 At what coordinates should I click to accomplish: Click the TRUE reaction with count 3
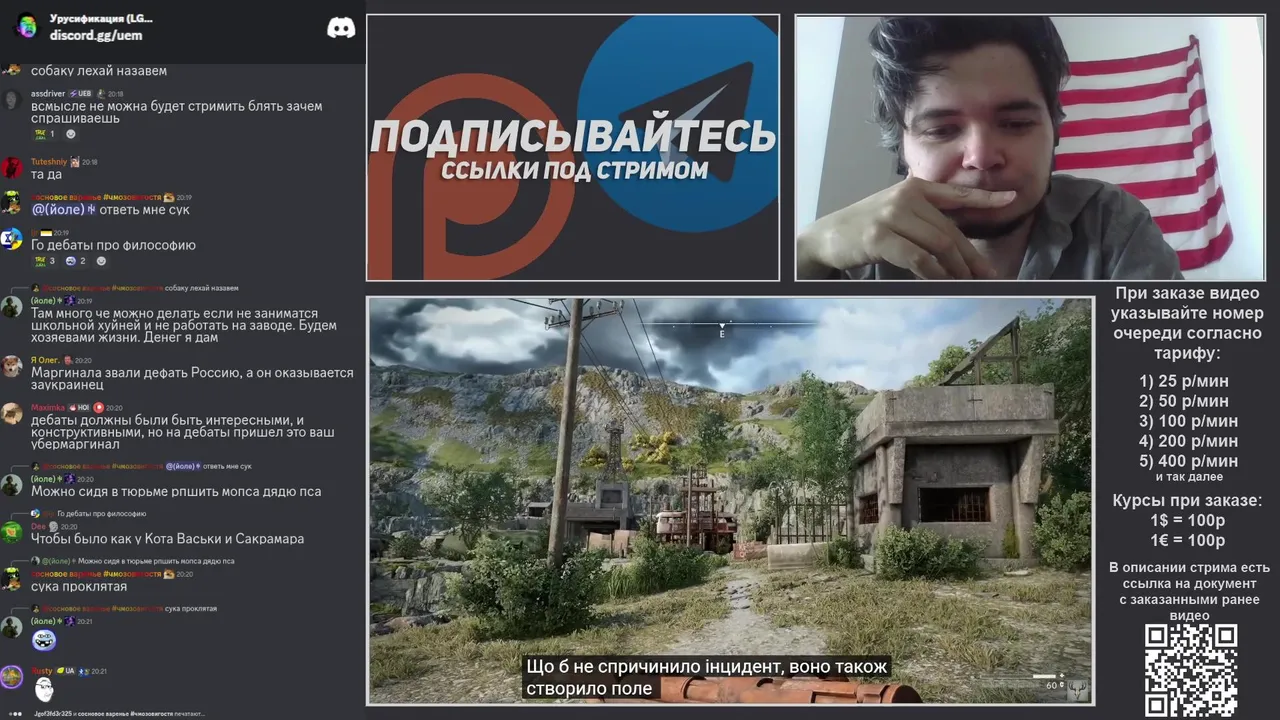(x=44, y=261)
